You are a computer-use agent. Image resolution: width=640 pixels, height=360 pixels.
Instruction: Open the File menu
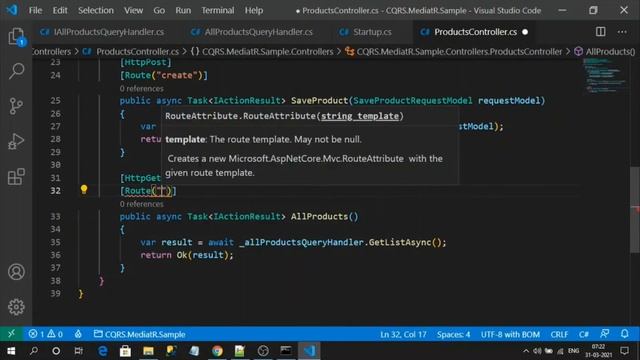click(35, 10)
